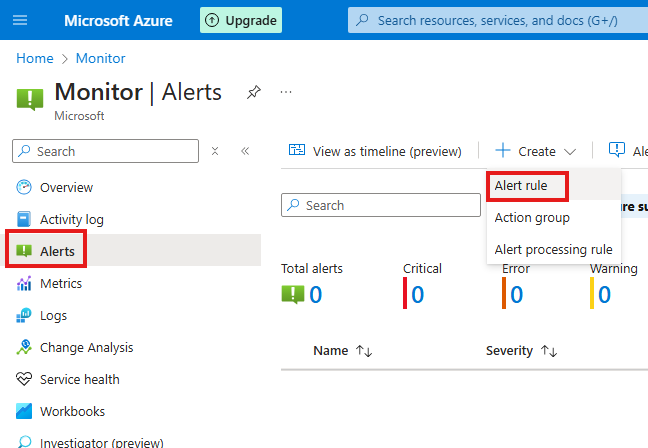
Task: Click the timeline view icon
Action: click(x=297, y=150)
